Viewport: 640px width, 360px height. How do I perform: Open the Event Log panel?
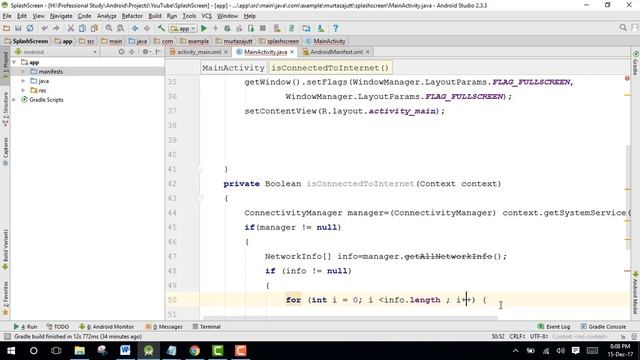pos(554,327)
